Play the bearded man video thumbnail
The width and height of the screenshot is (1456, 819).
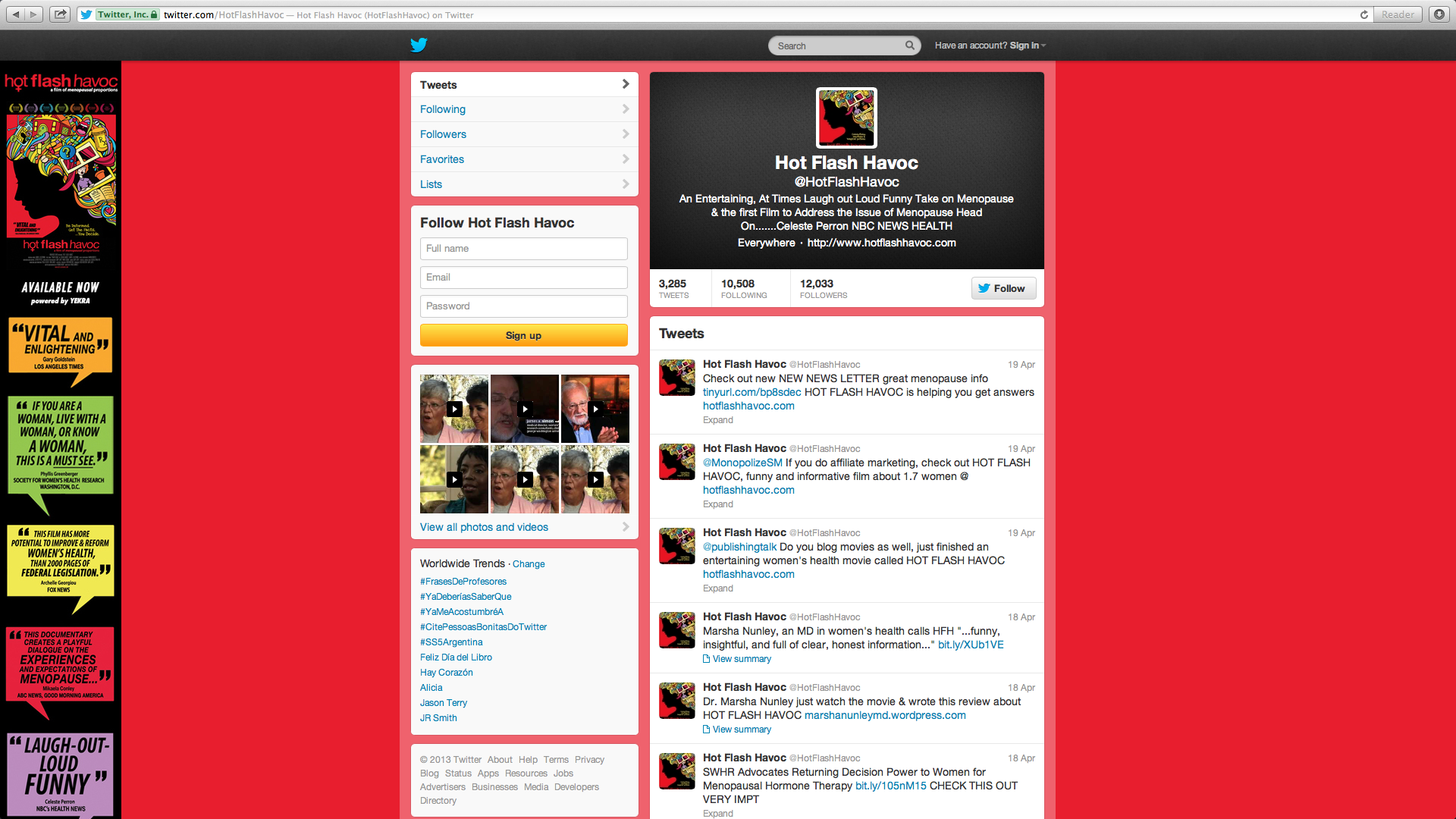[595, 409]
